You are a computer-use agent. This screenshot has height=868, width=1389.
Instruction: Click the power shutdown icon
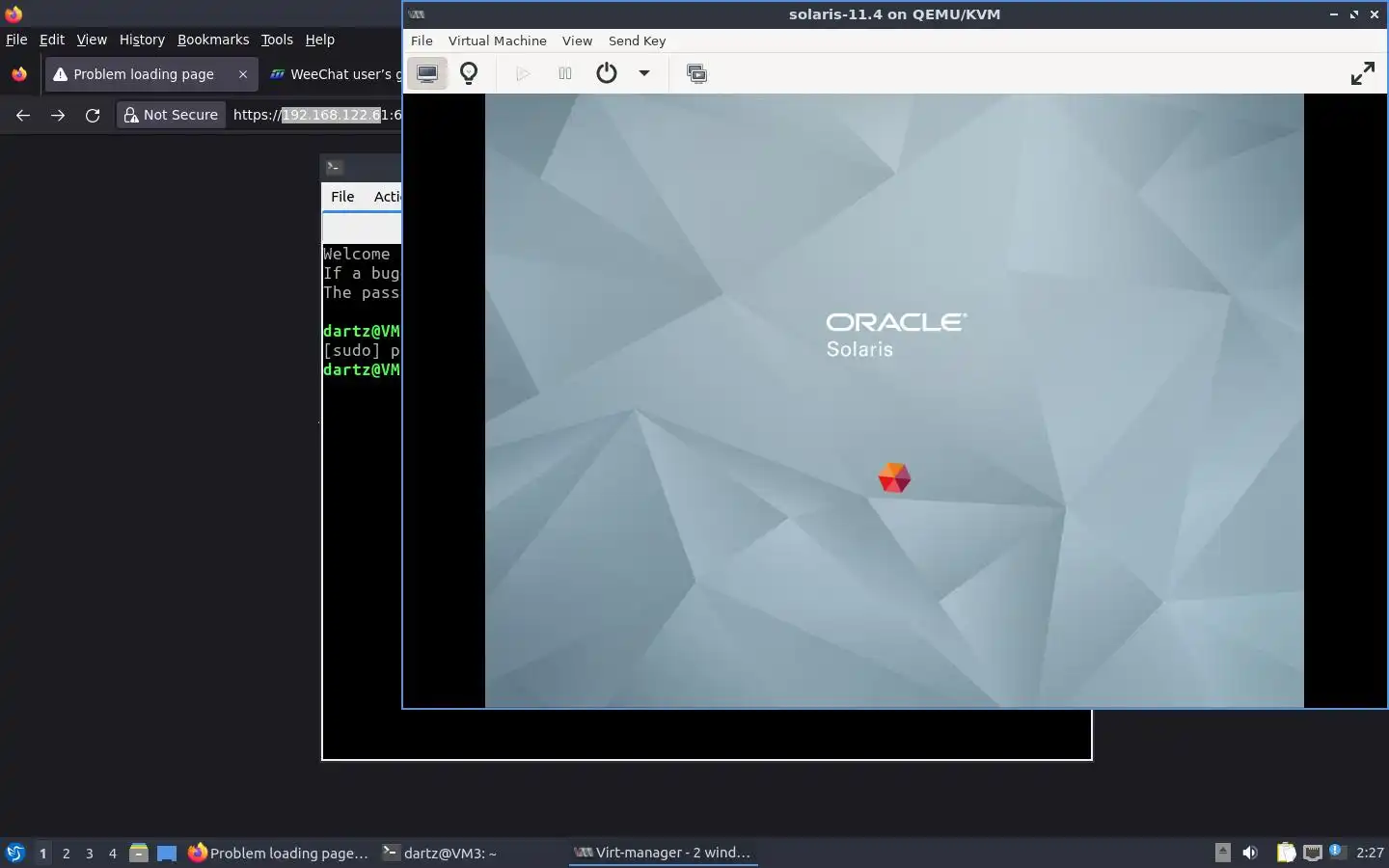coord(606,73)
